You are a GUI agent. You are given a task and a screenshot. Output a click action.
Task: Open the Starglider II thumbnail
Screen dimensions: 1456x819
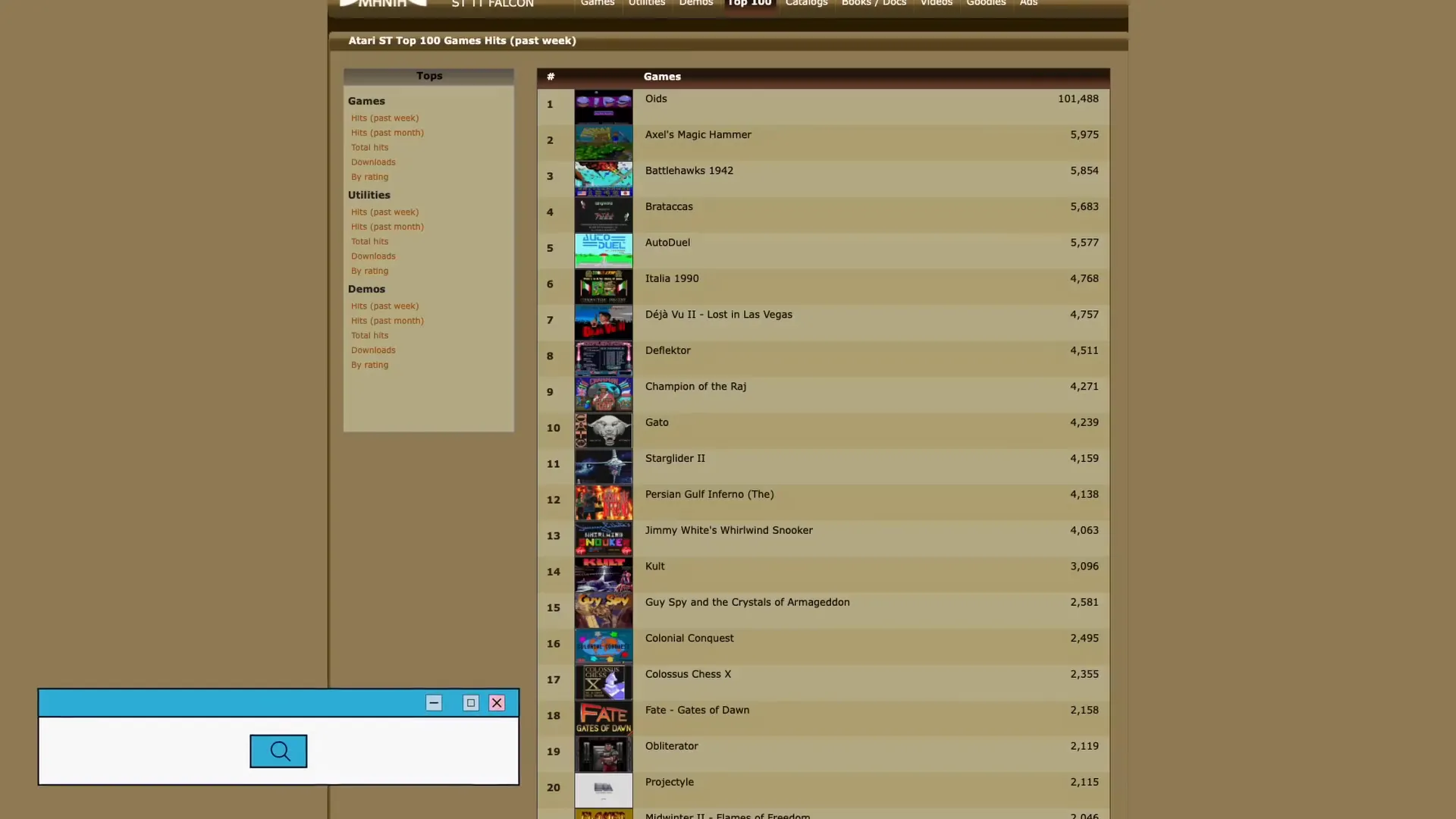604,466
